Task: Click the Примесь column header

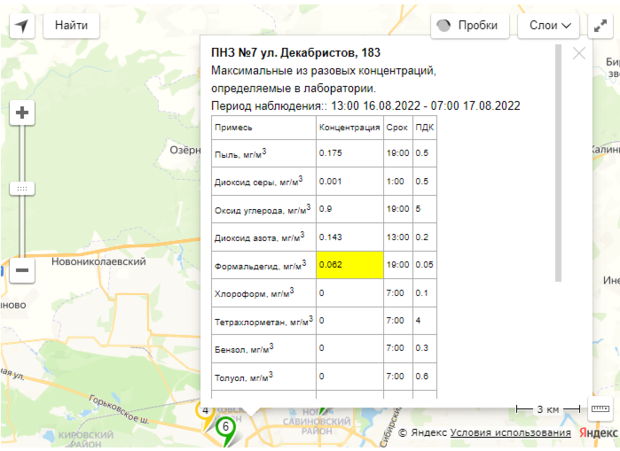Action: coord(234,128)
